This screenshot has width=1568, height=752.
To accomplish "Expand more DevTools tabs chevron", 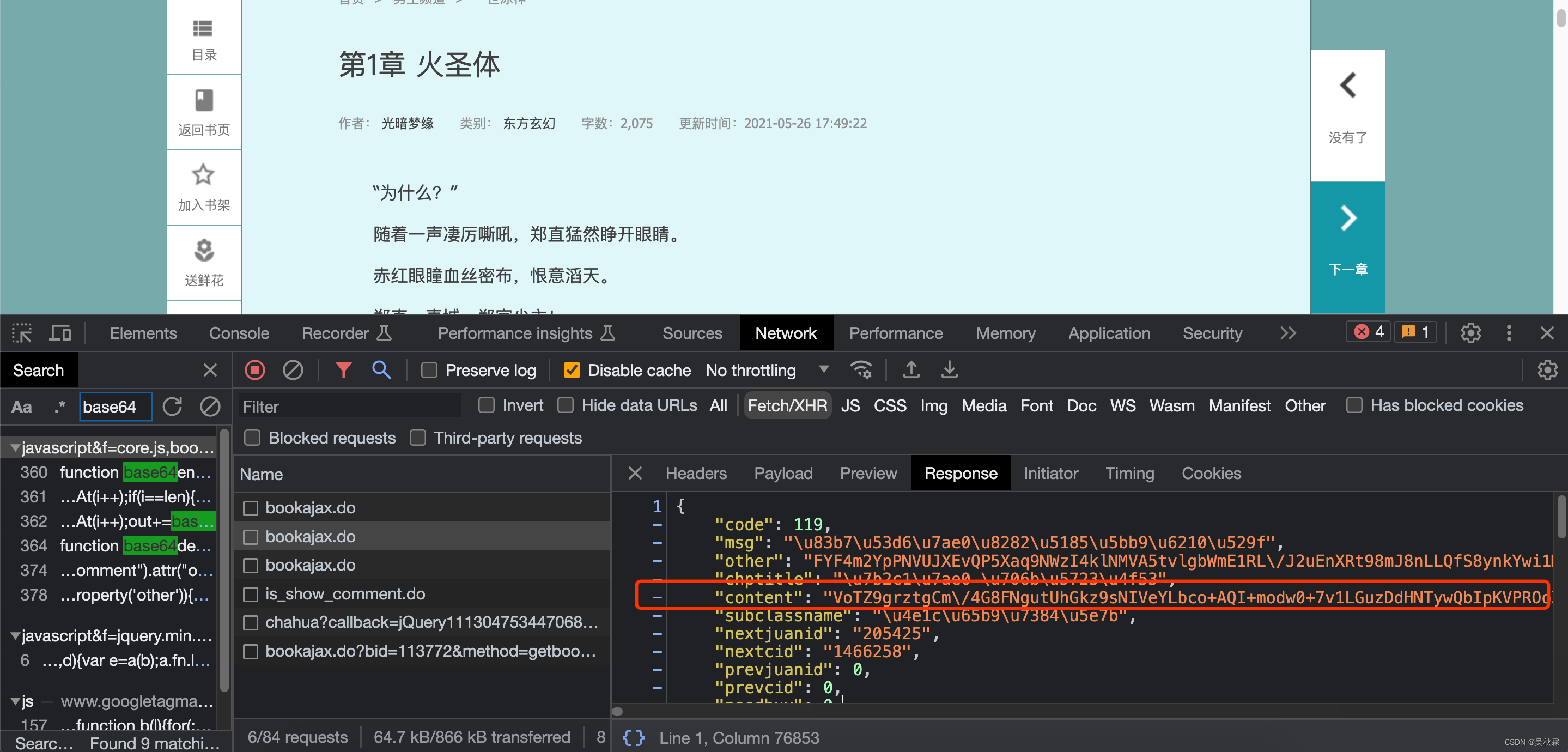I will click(x=1287, y=333).
